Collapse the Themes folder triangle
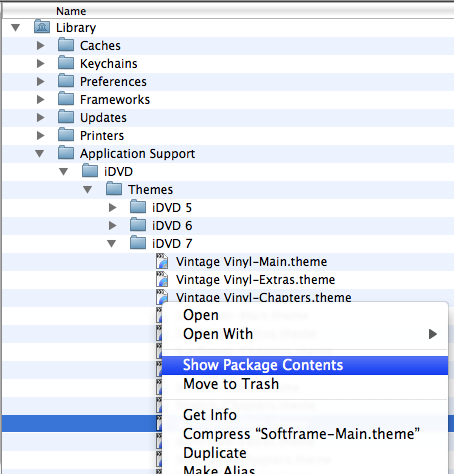 pyautogui.click(x=87, y=190)
